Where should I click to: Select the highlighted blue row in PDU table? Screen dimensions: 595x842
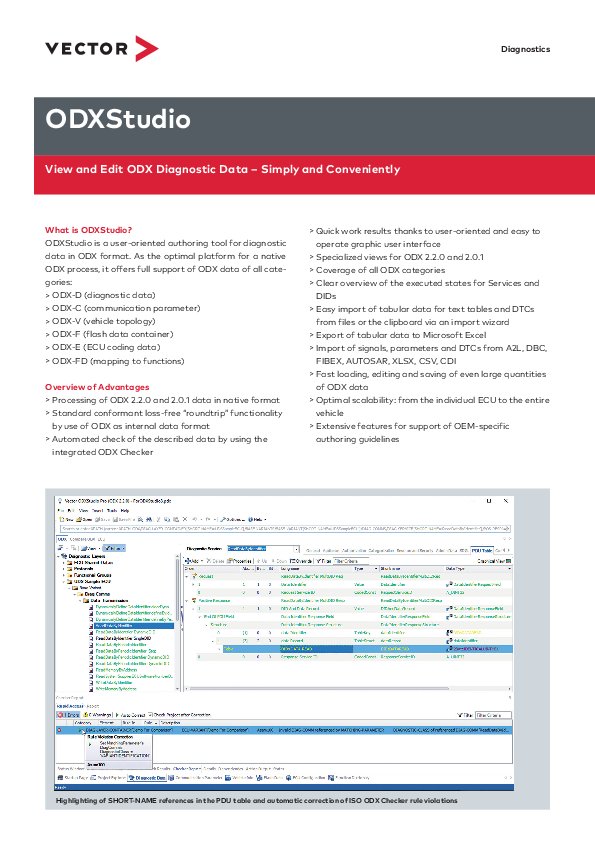point(367,649)
